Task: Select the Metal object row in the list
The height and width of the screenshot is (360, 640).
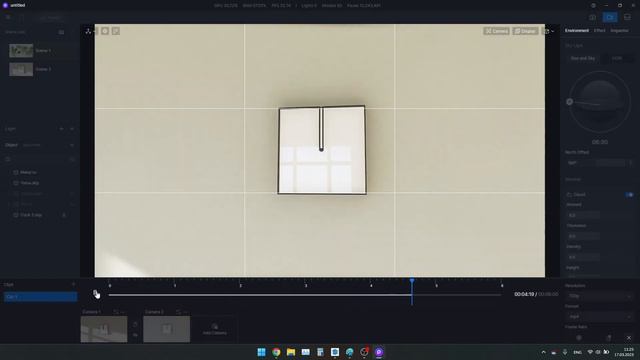Action: (41, 172)
